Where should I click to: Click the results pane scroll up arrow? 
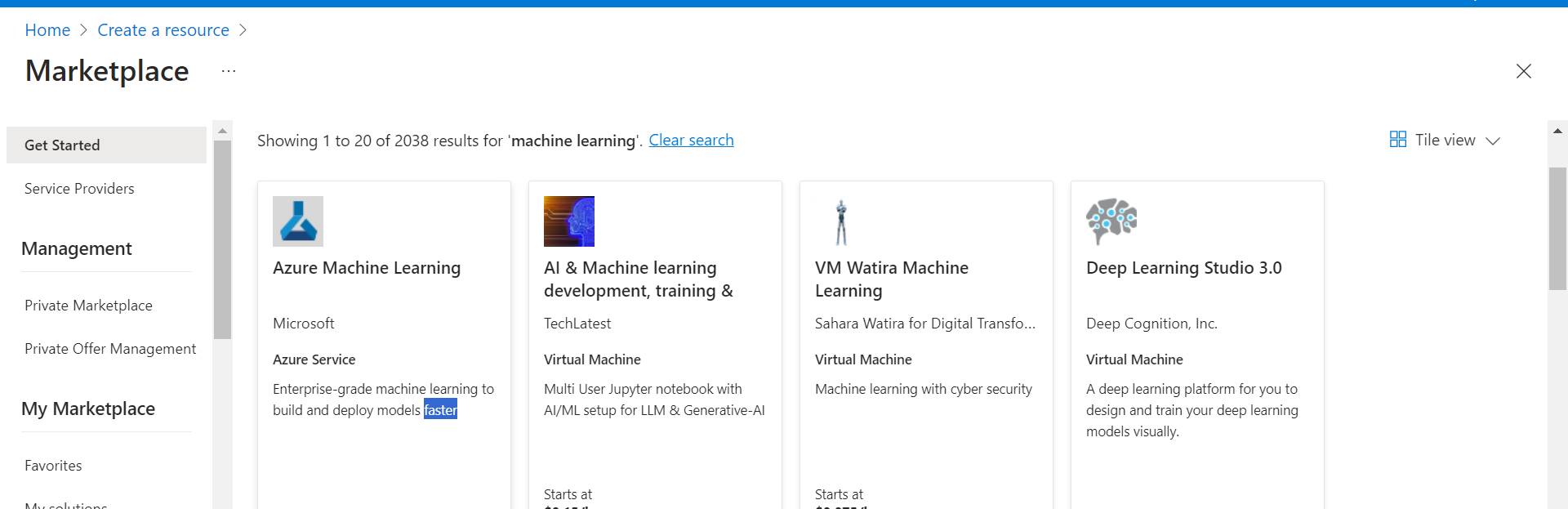pos(1557,131)
